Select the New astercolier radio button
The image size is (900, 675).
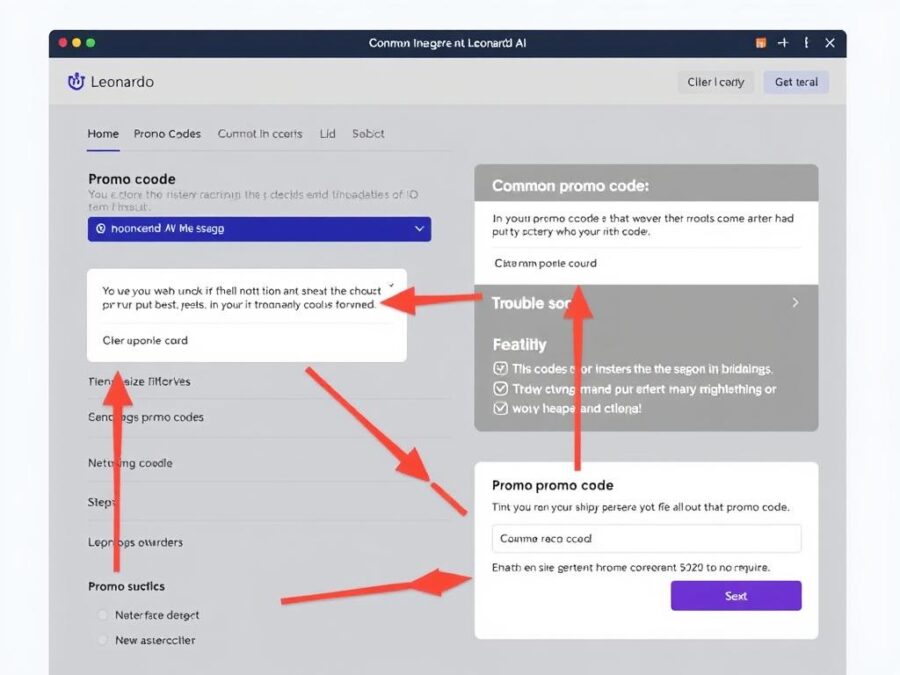click(x=102, y=640)
